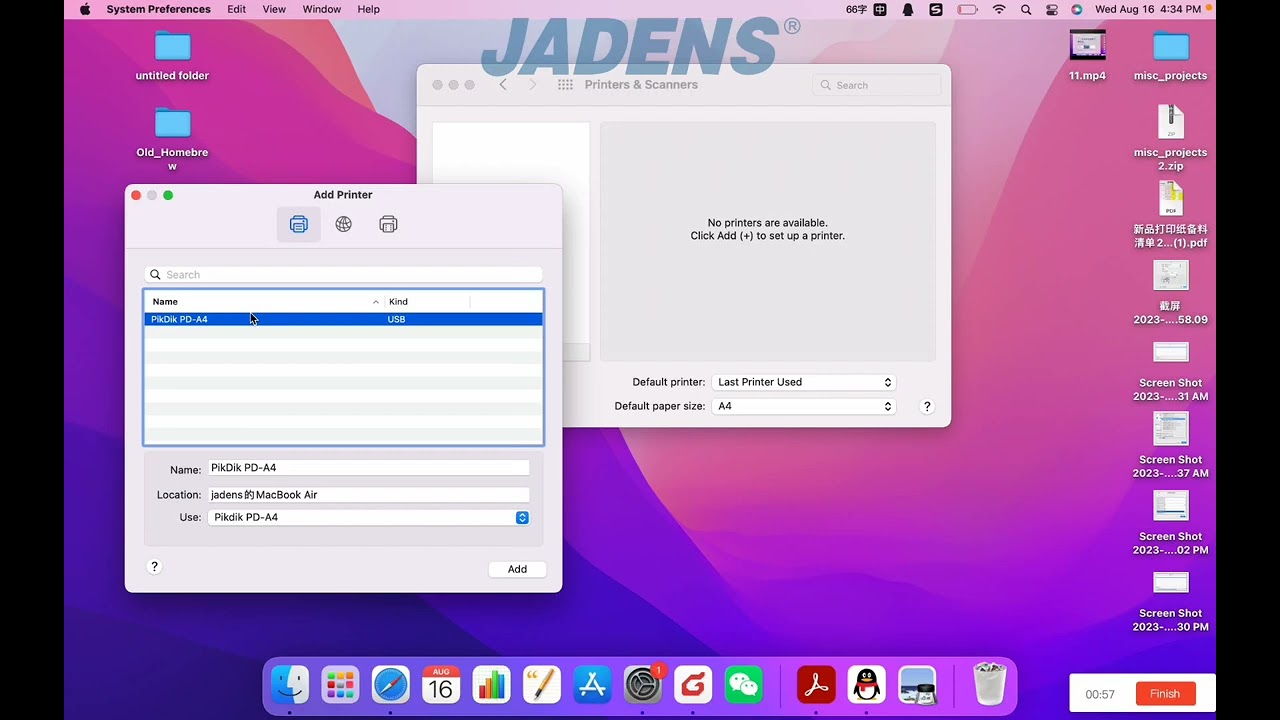This screenshot has height=720, width=1280.
Task: Open the red G app in the Dock
Action: click(x=693, y=685)
